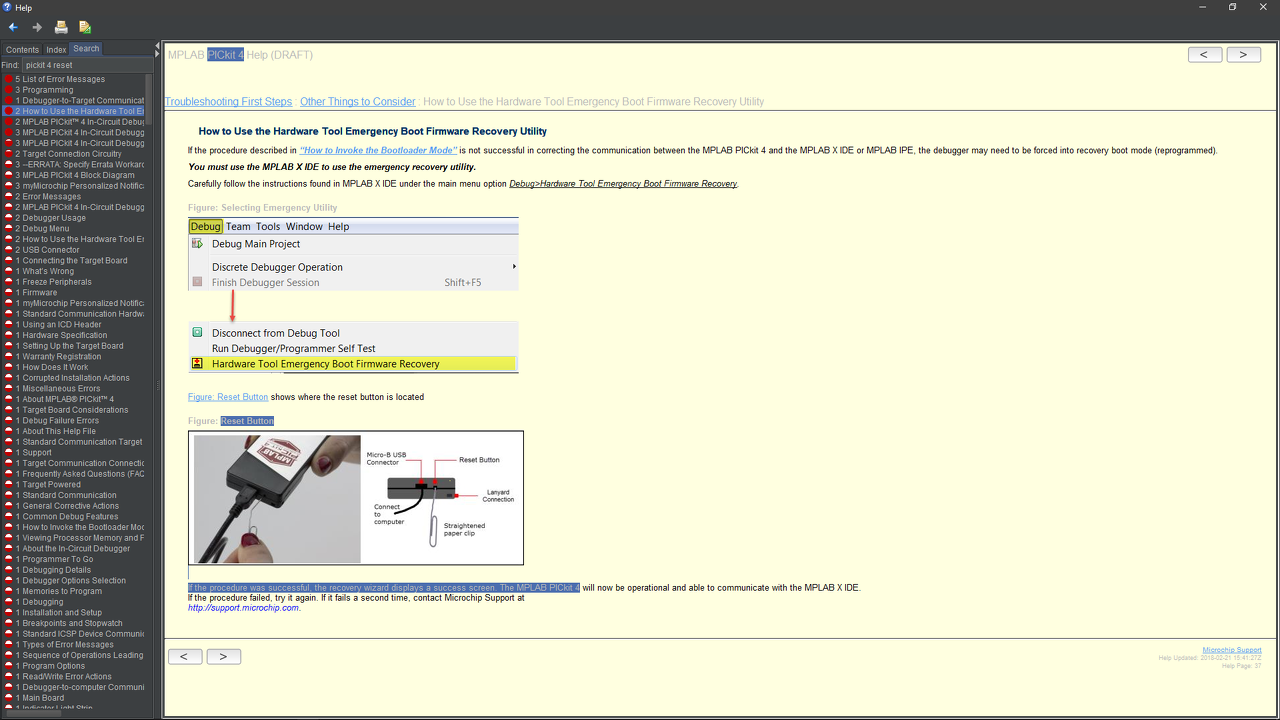This screenshot has width=1280, height=720.
Task: Click the icon next to Target Powered
Action: coord(8,485)
